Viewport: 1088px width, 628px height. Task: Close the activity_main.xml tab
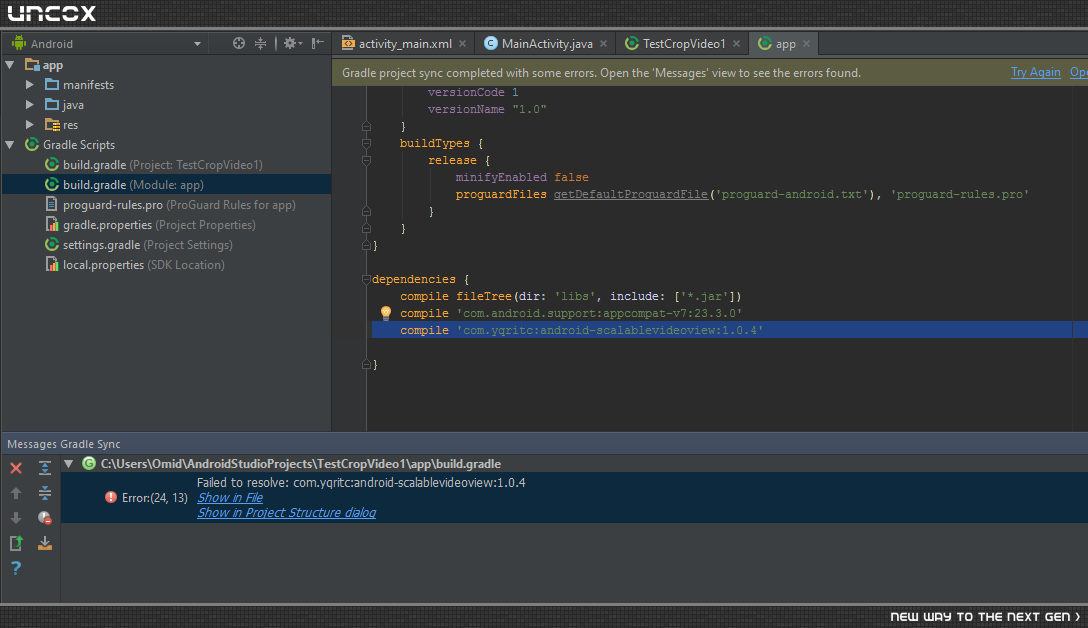coord(463,44)
